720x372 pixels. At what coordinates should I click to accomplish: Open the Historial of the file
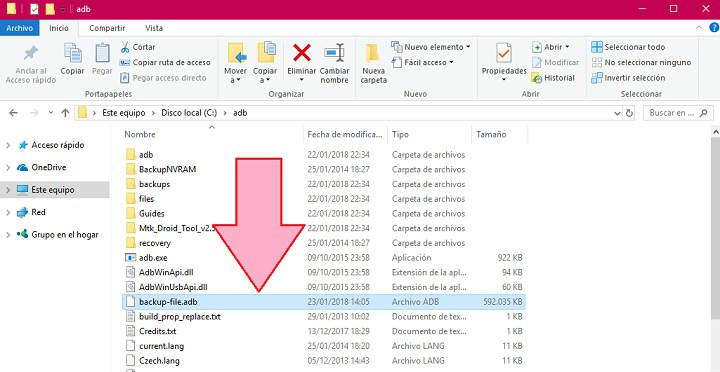[x=553, y=78]
